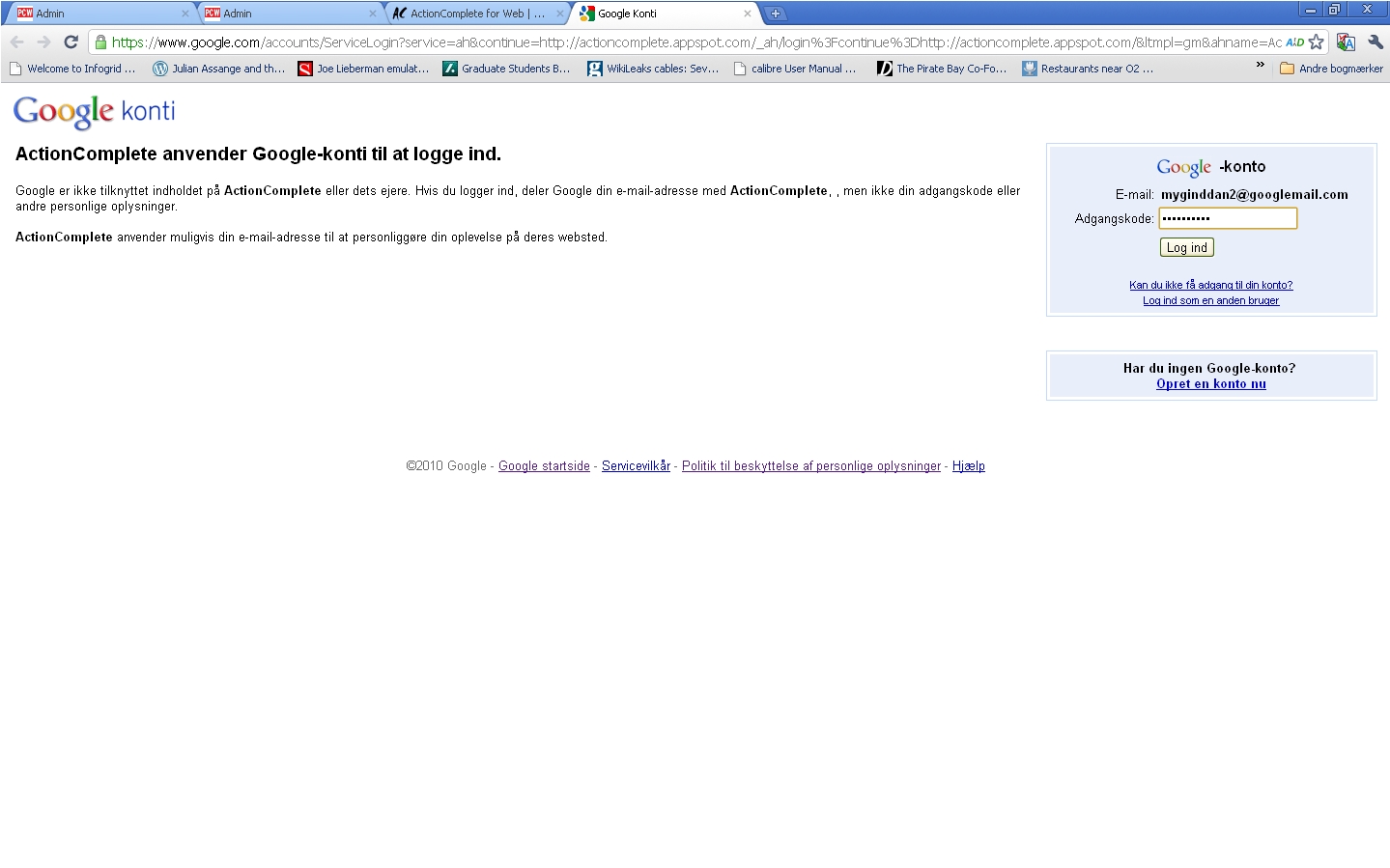
Task: Open 'Kan du ikke få adgang' link
Action: tap(1210, 285)
